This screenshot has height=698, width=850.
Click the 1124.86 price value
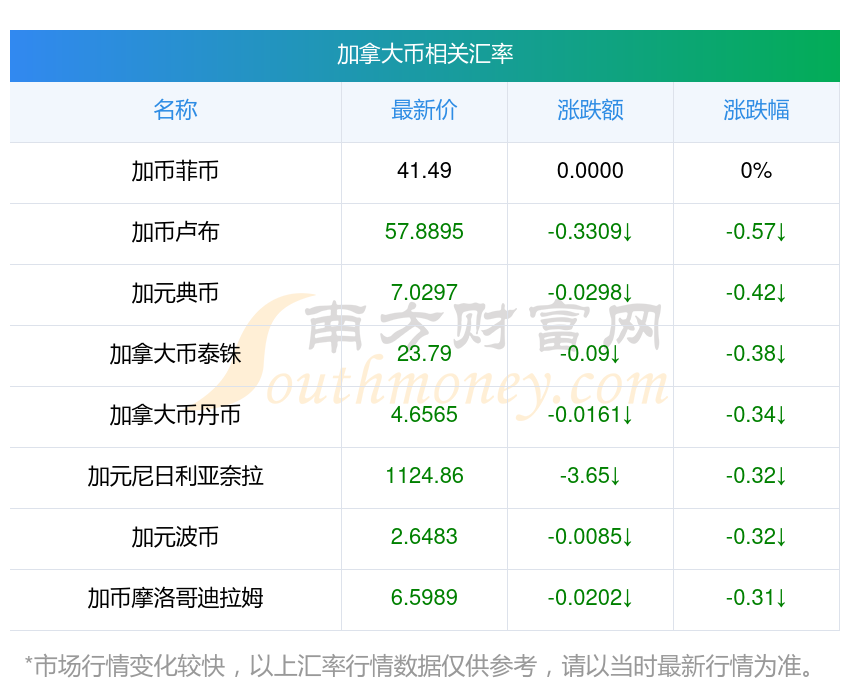pyautogui.click(x=424, y=476)
